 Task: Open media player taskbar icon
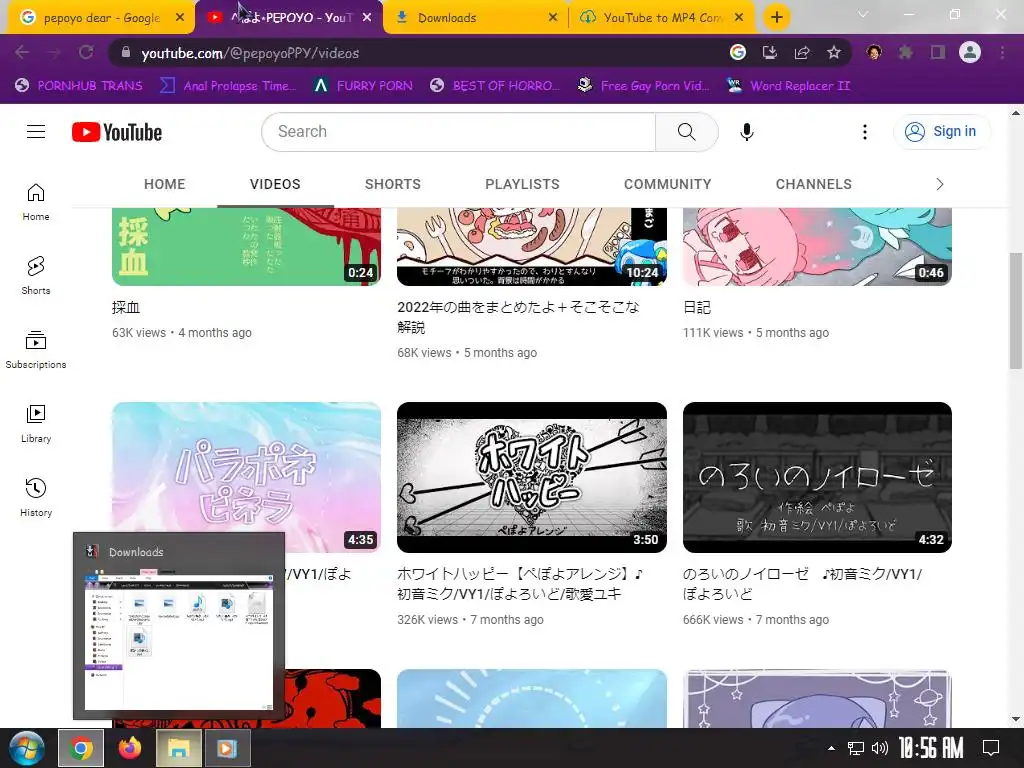click(227, 748)
